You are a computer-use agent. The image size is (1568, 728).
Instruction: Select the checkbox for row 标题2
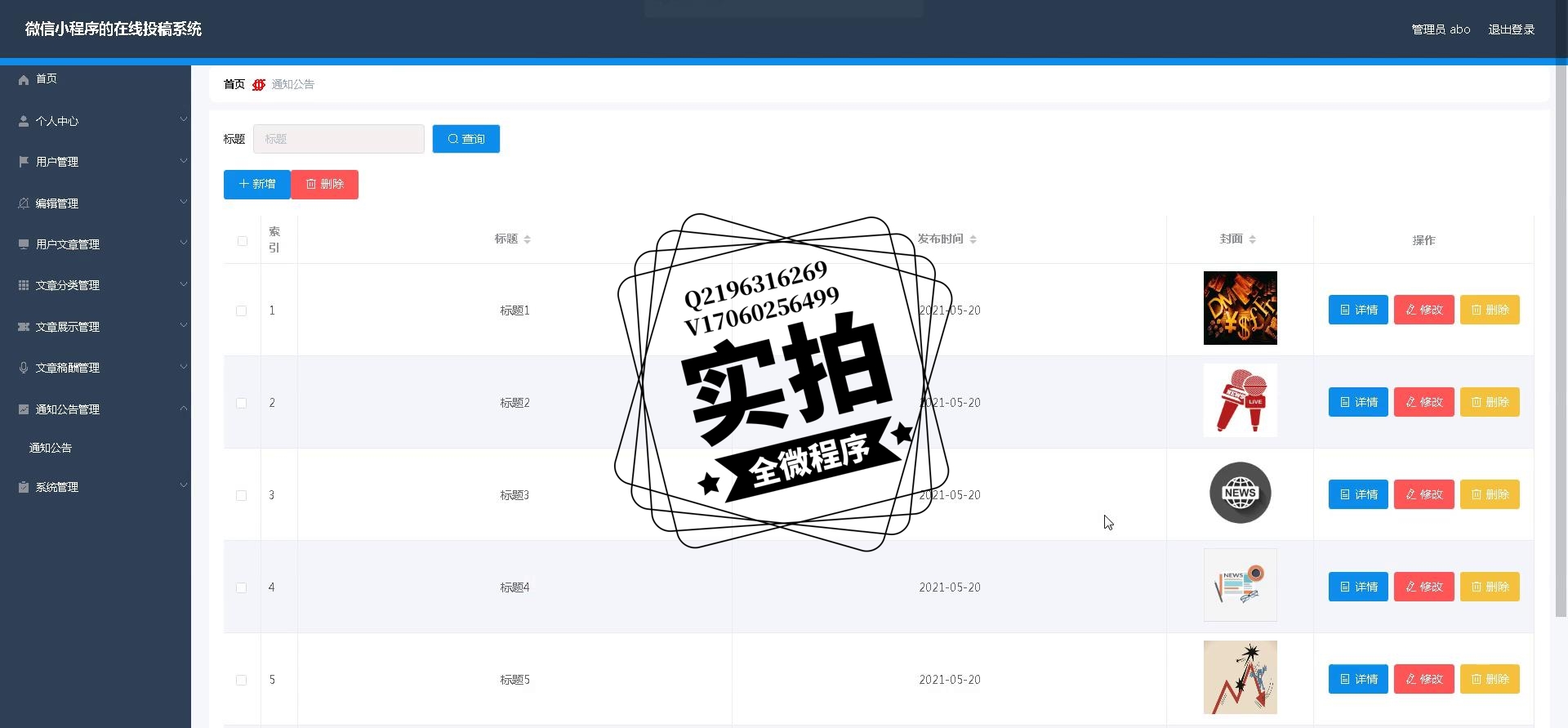tap(242, 404)
